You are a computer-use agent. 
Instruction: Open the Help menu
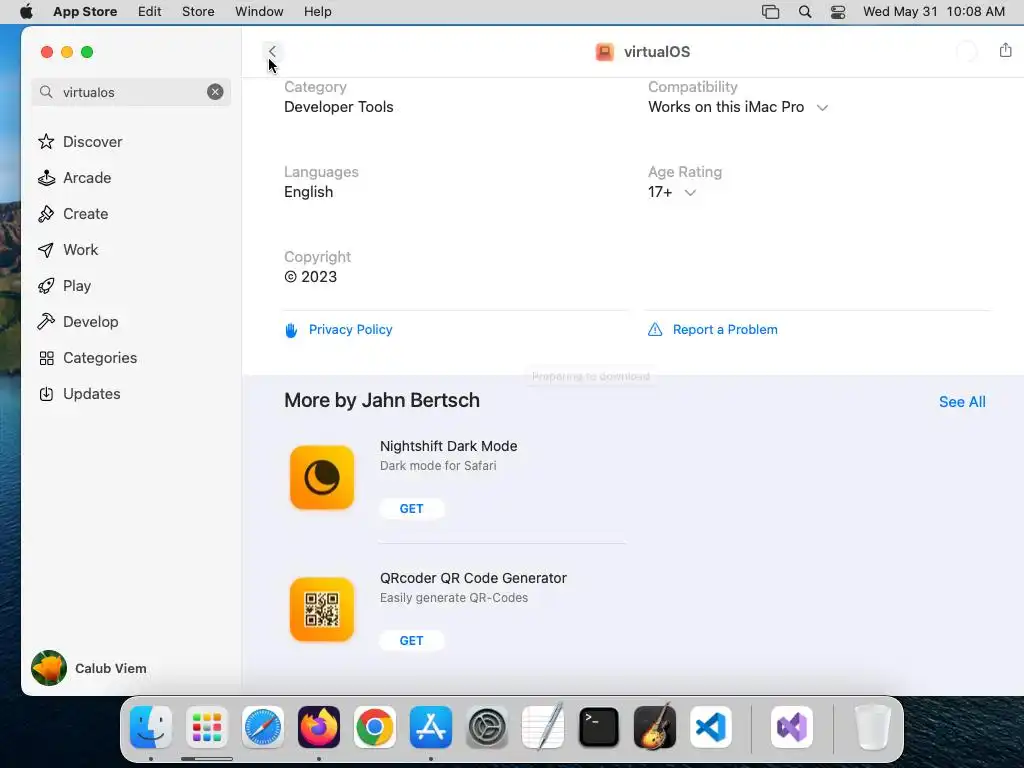click(x=317, y=12)
